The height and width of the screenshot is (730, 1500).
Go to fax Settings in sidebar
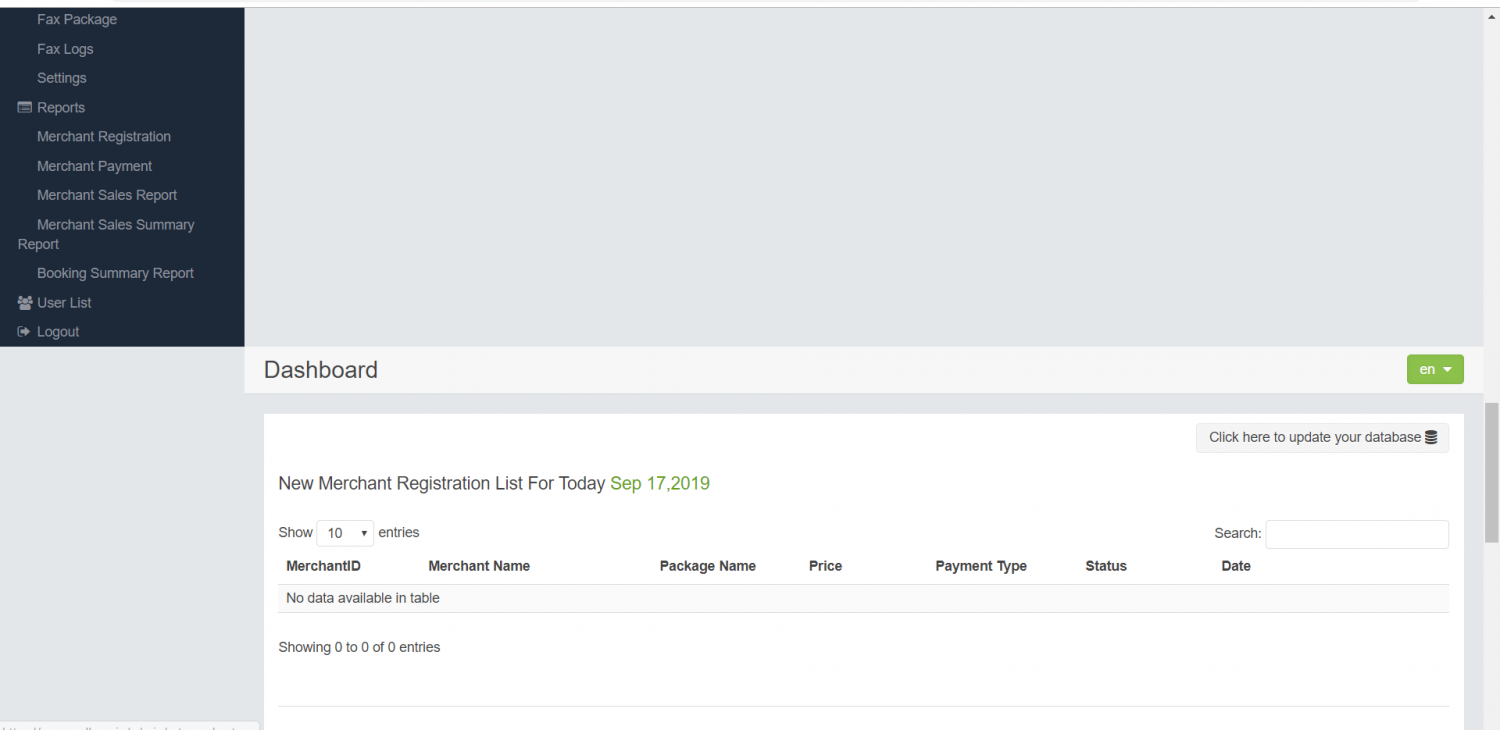coord(62,78)
